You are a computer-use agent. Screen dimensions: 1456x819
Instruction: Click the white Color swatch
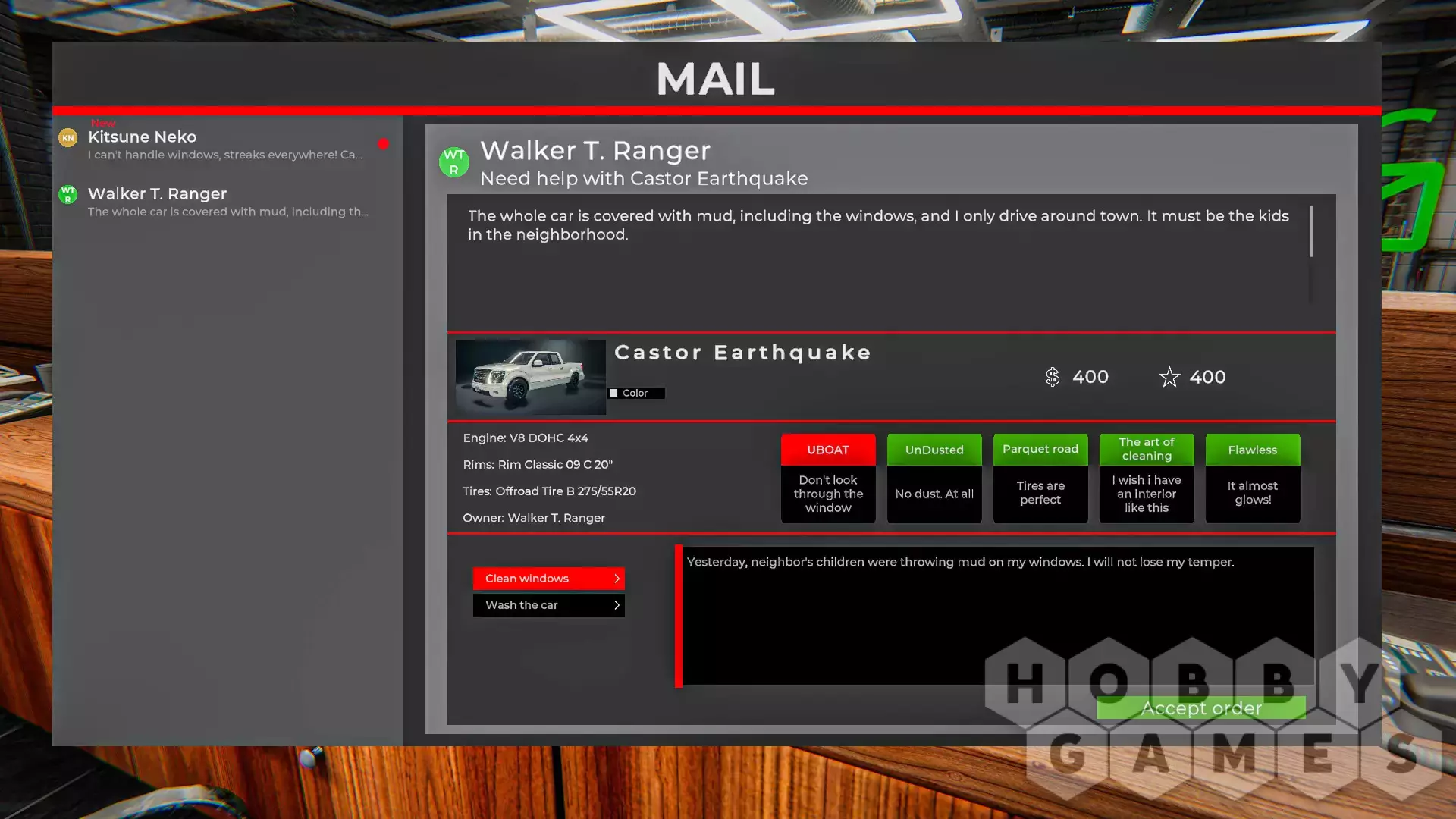click(x=613, y=393)
